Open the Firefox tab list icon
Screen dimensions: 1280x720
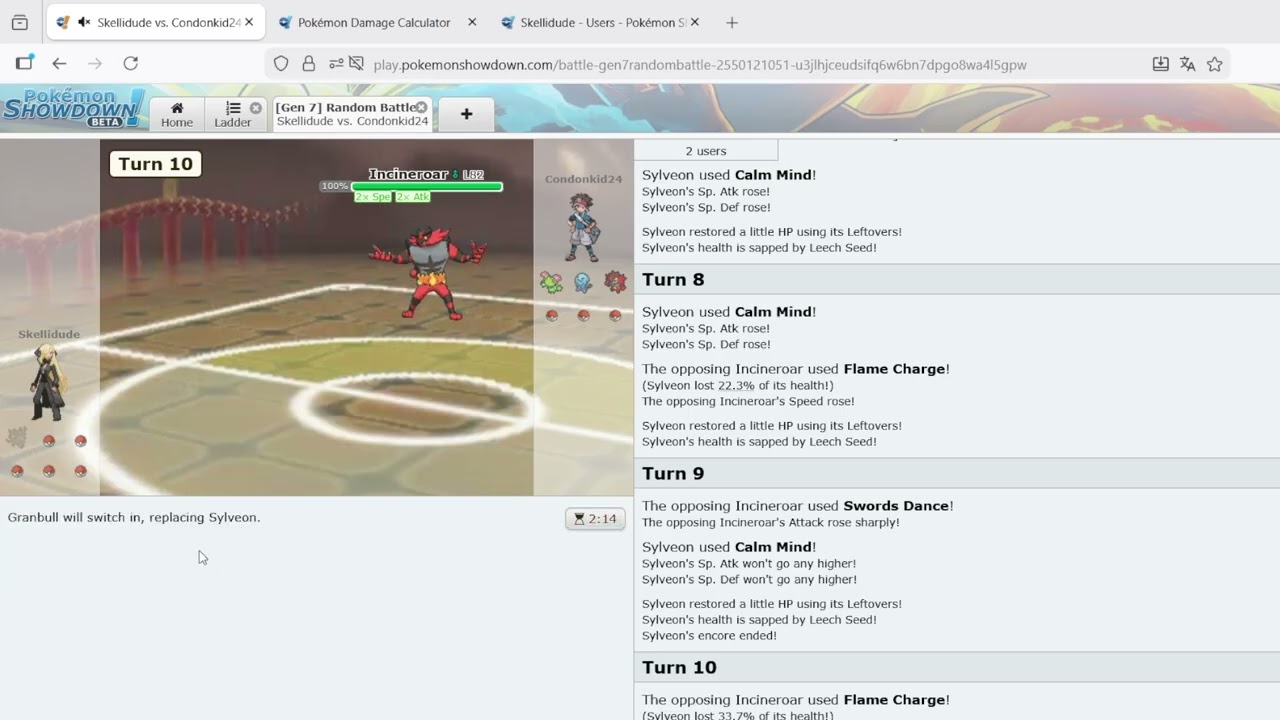[x=20, y=22]
